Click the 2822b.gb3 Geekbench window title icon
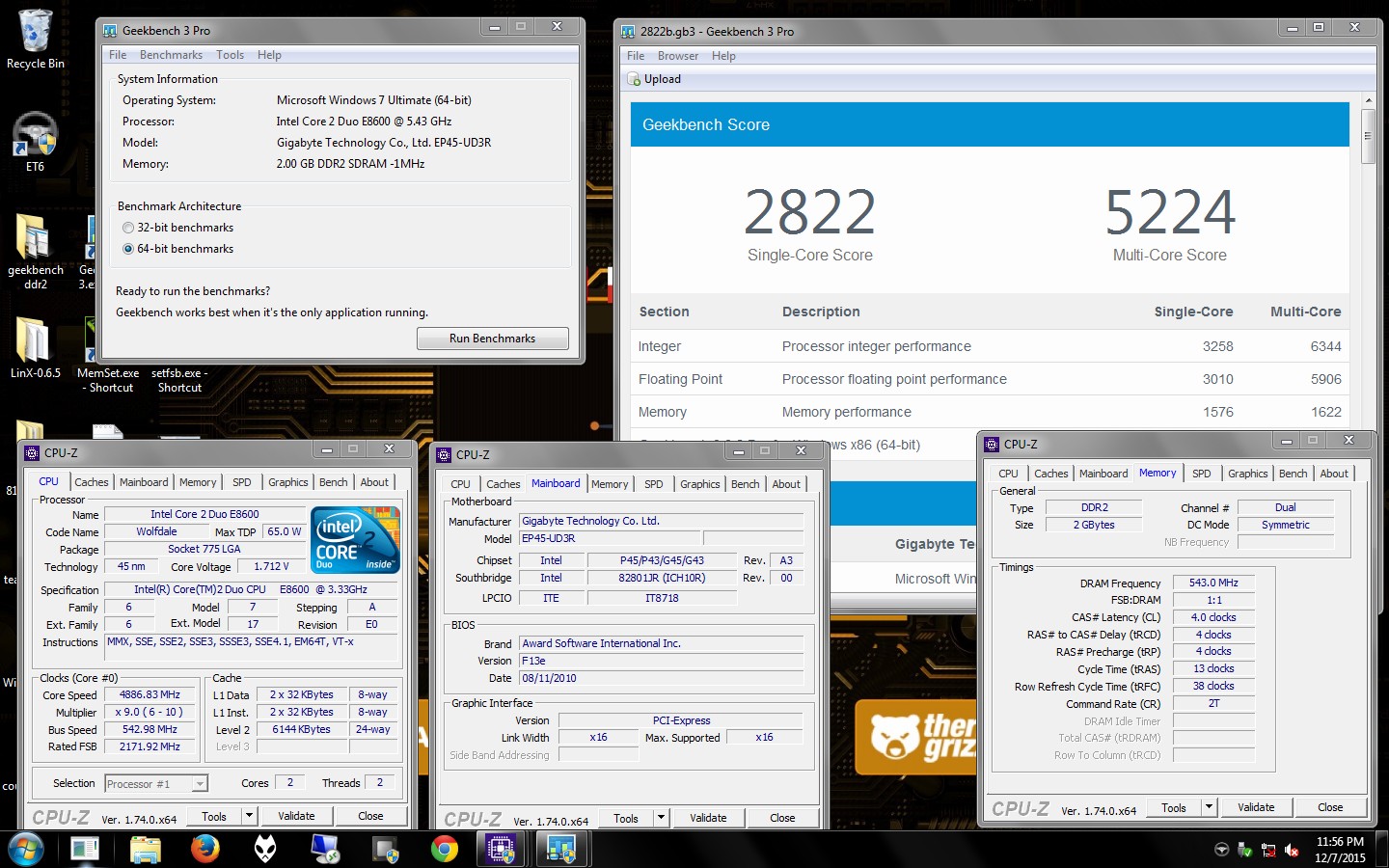 pyautogui.click(x=629, y=31)
